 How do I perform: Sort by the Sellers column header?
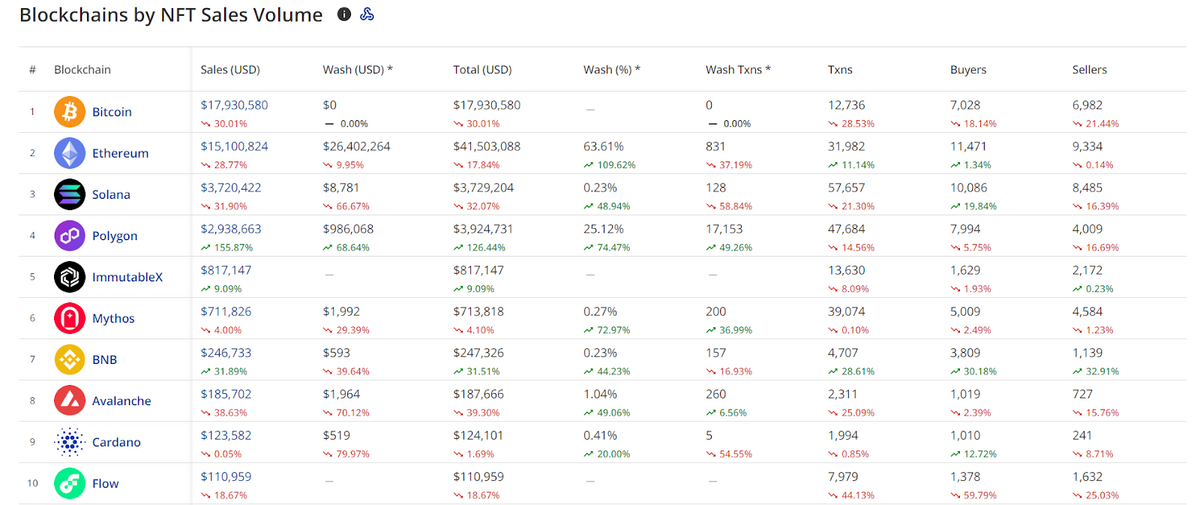click(x=1089, y=70)
